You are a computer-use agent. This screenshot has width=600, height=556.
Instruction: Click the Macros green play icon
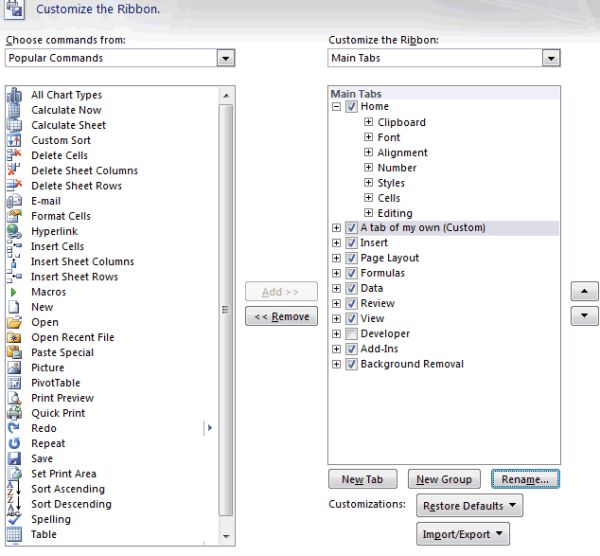(13, 292)
